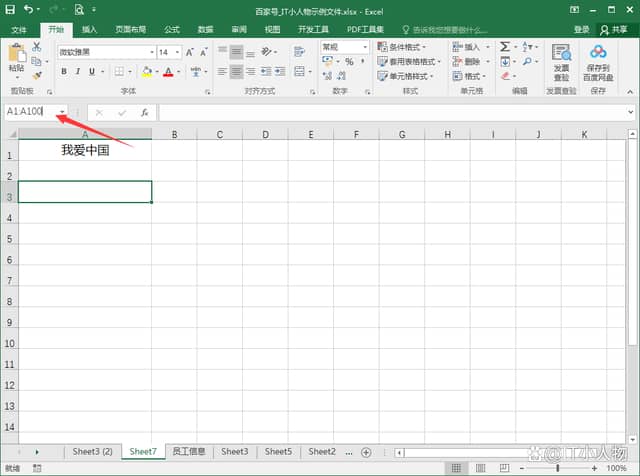Click Format cells (格式) button
The image size is (640, 476).
[469, 76]
